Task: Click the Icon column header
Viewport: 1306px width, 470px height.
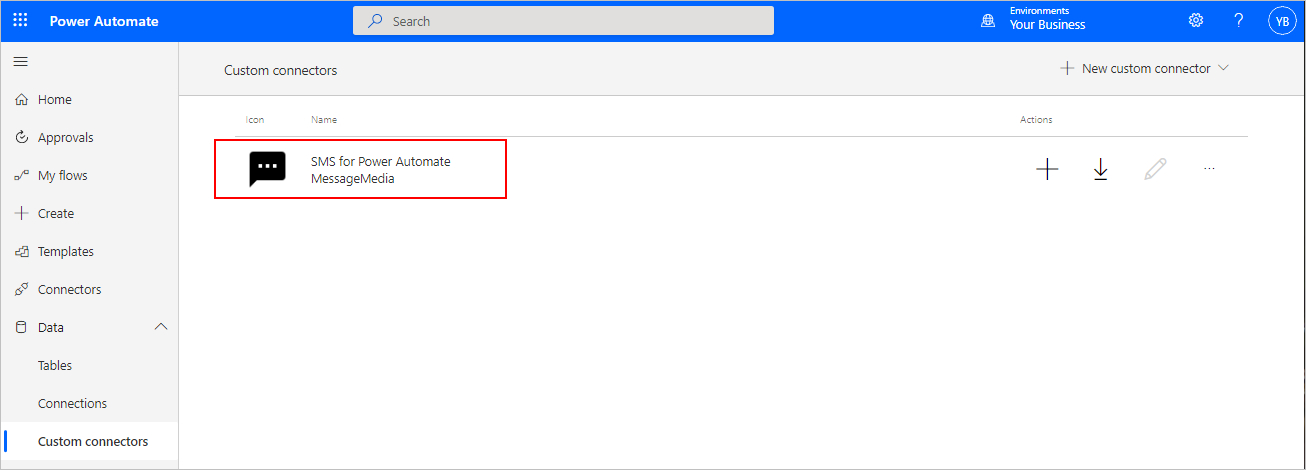Action: tap(256, 120)
